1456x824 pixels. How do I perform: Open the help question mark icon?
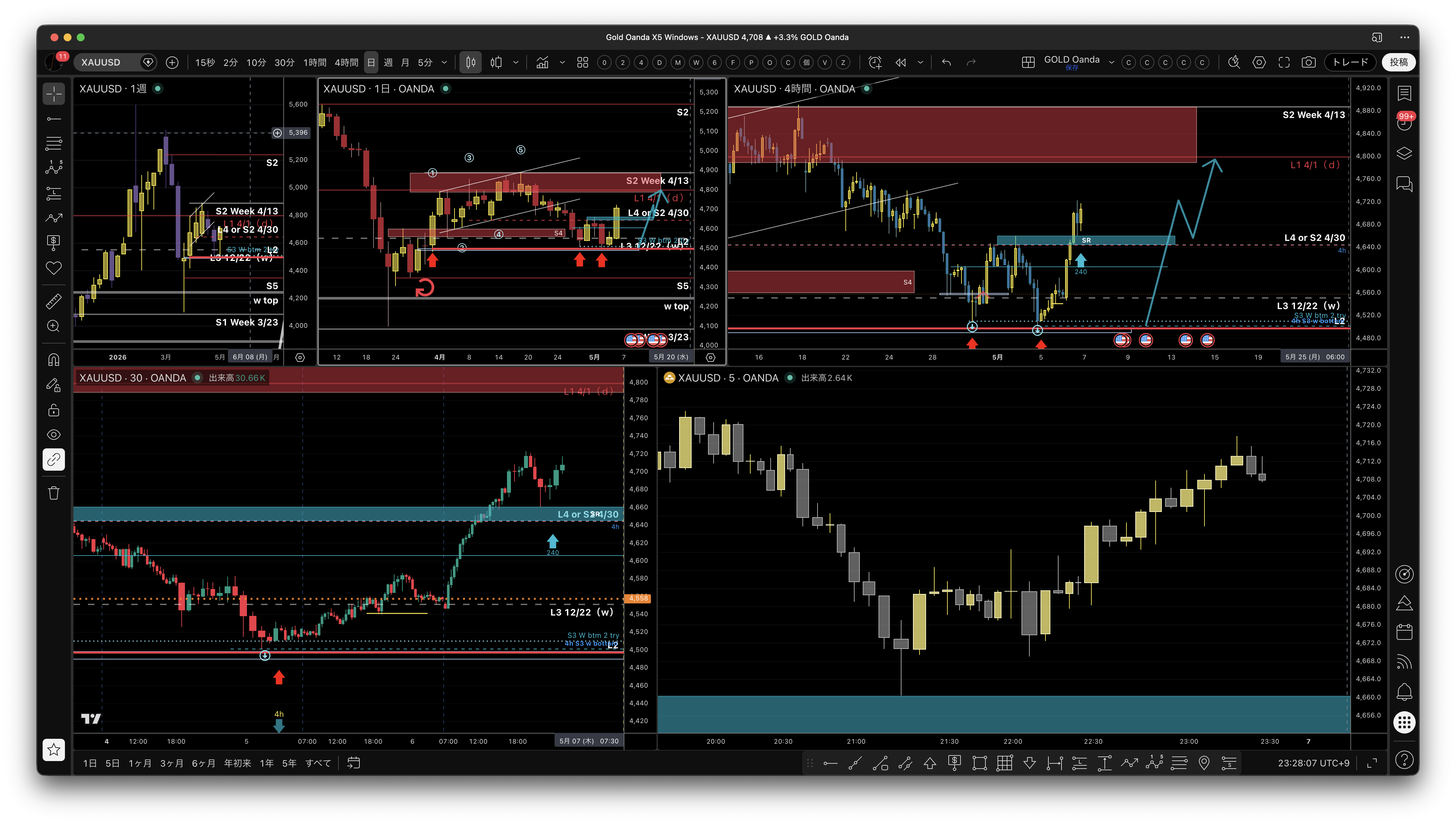point(1405,759)
